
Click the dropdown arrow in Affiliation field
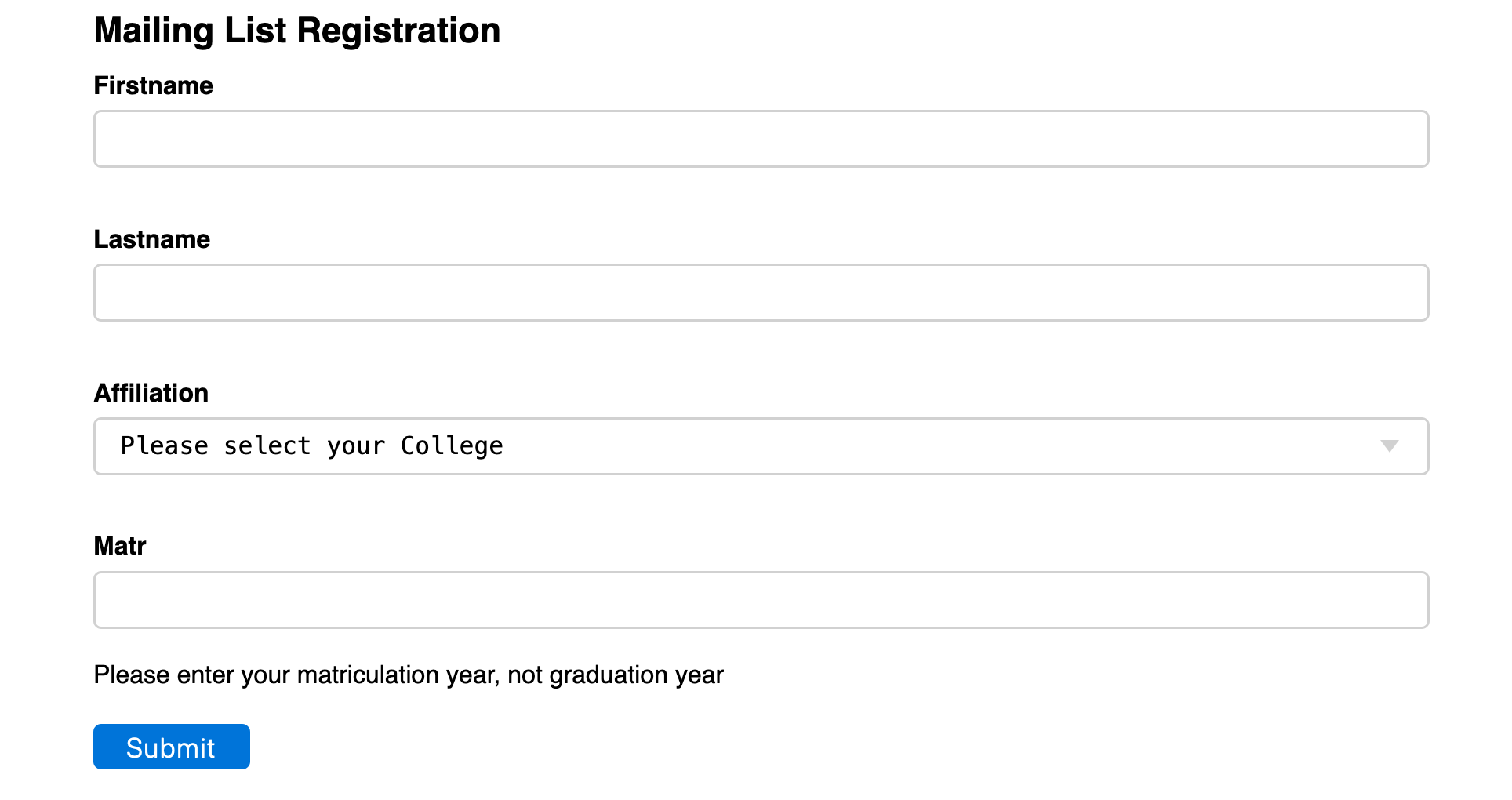coord(1389,446)
